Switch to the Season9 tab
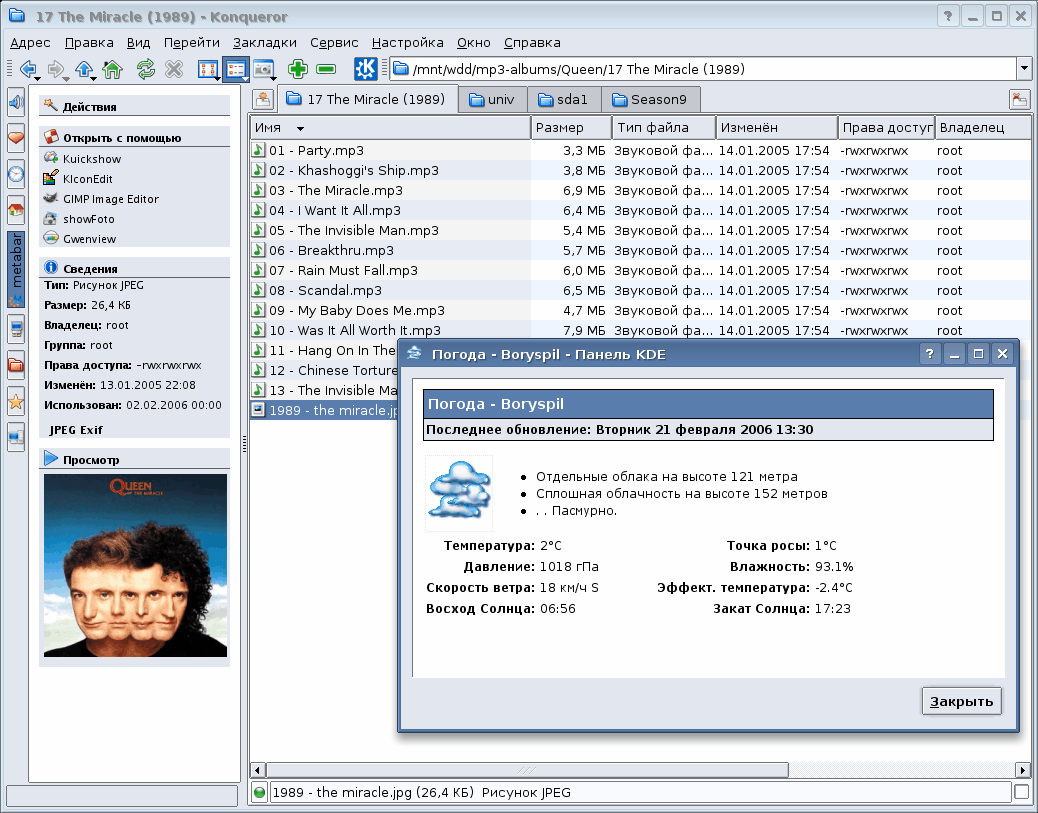 (x=651, y=100)
